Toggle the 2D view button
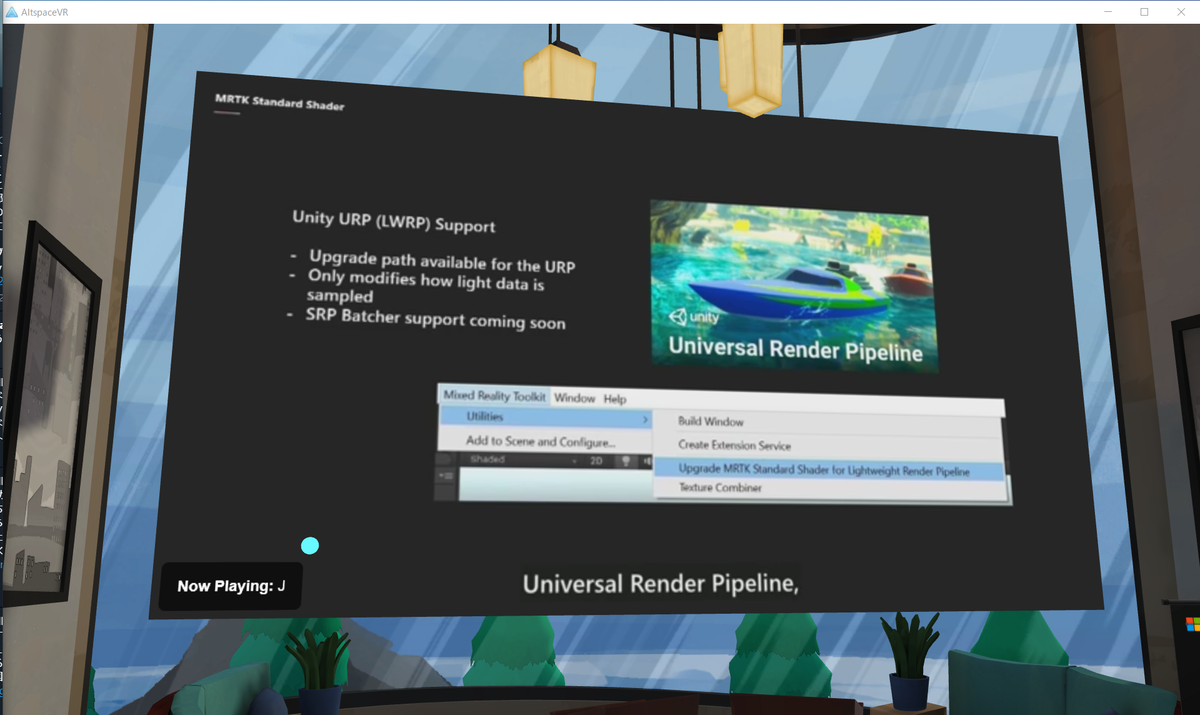 click(596, 461)
